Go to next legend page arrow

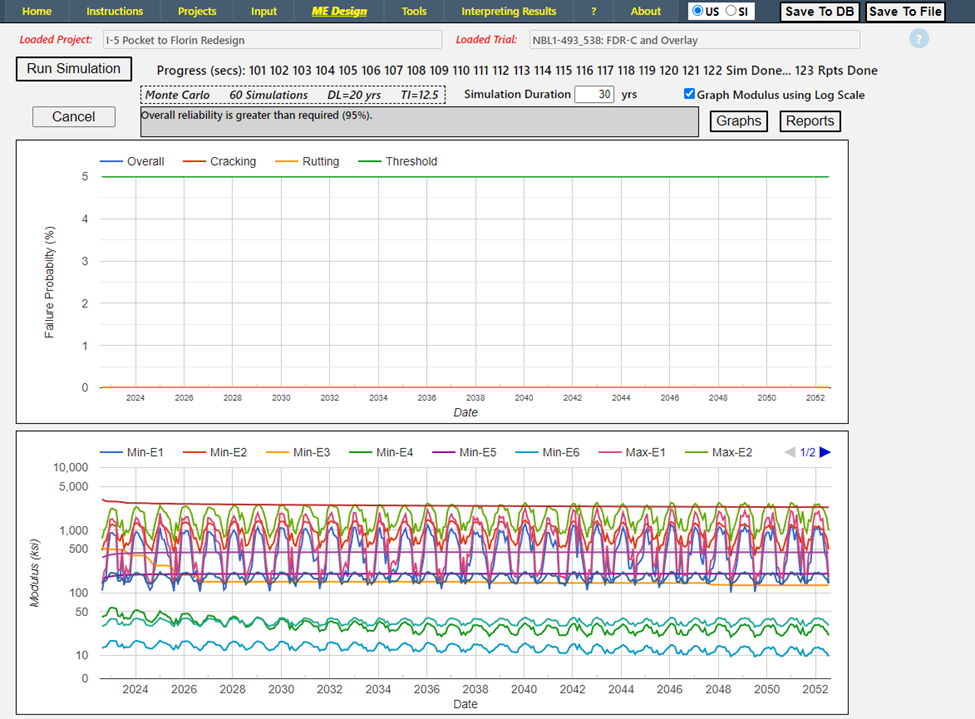[826, 452]
